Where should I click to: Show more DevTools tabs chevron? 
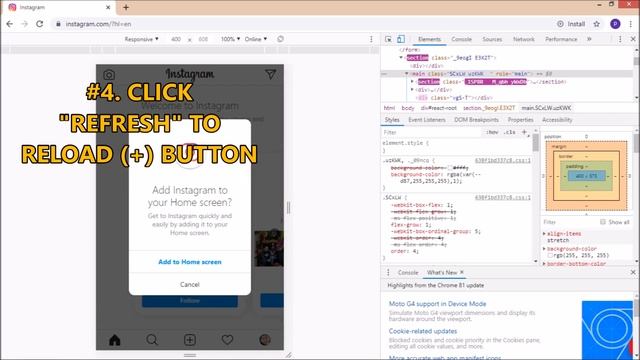tap(589, 39)
